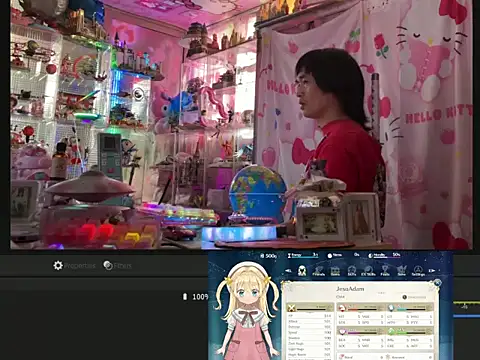This screenshot has height=360, width=480.
Task: Click the moon mood bar showing 50%
Action: 384,256
